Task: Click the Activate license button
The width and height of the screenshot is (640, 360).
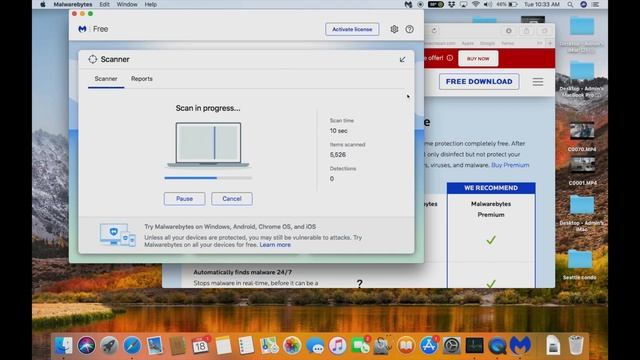Action: coord(352,29)
